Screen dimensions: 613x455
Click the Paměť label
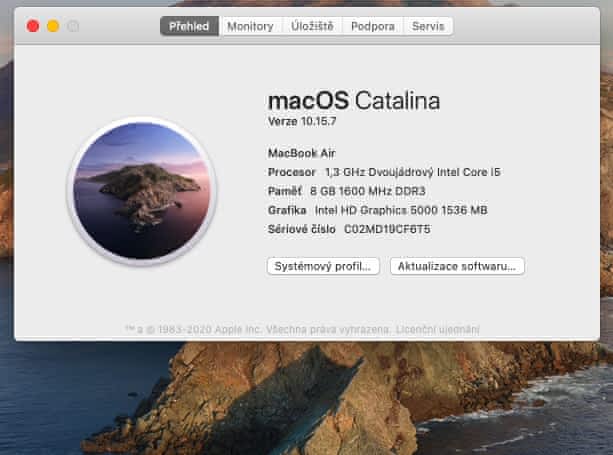point(285,191)
